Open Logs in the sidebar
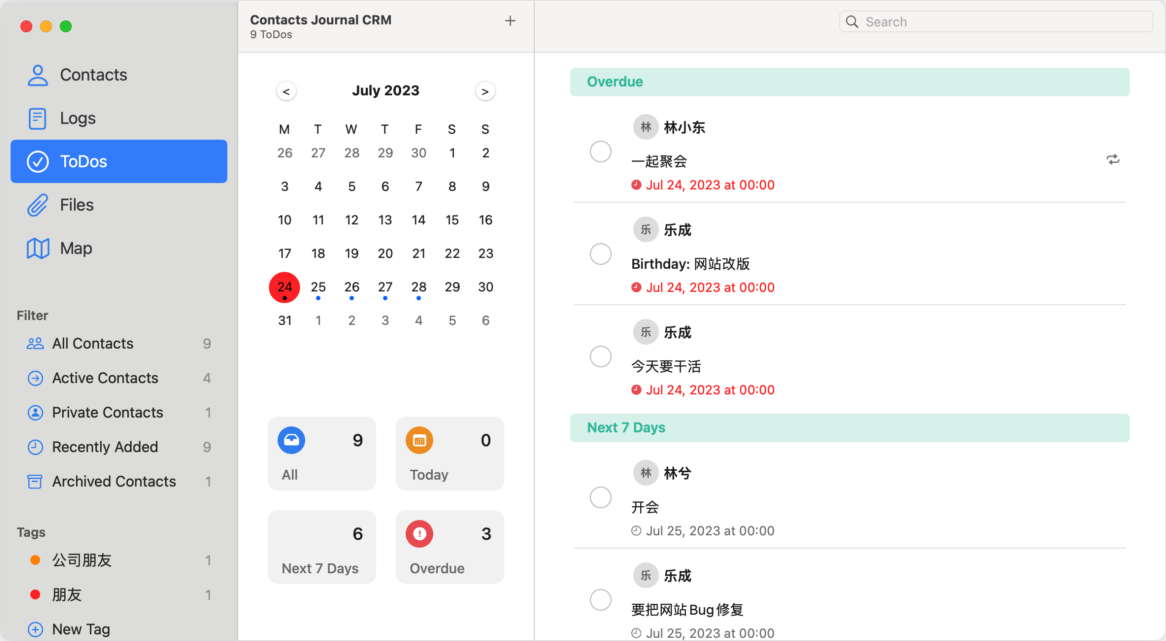Image resolution: width=1166 pixels, height=641 pixels. pos(119,118)
